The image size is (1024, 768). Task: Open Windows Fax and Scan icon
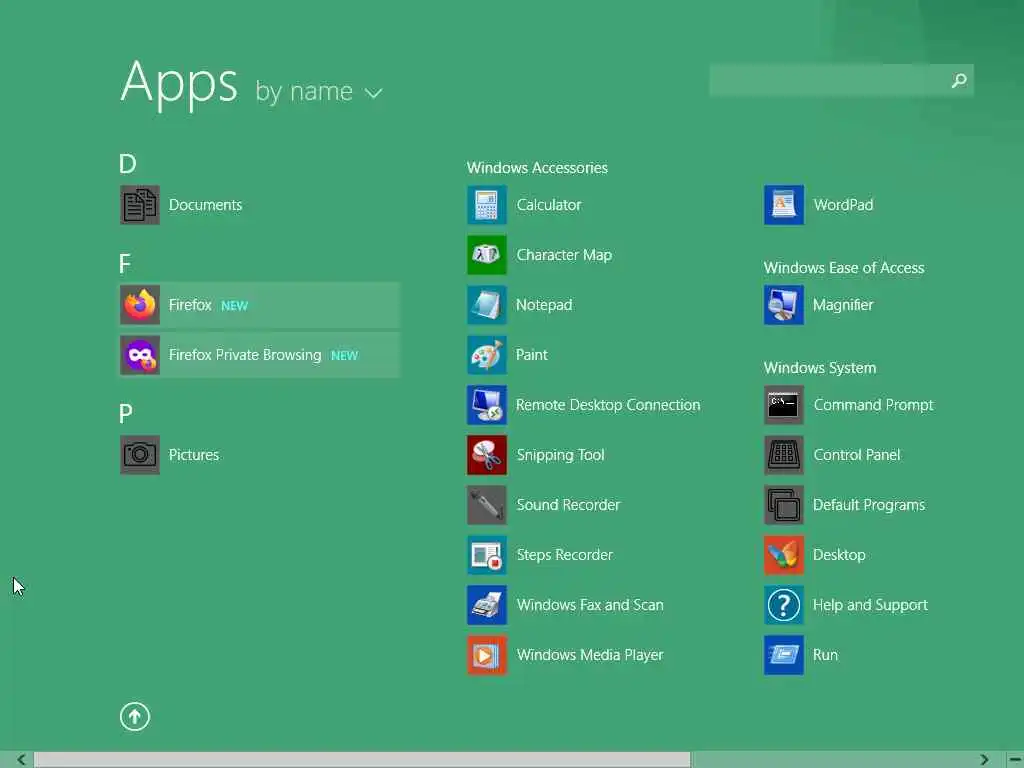(487, 605)
